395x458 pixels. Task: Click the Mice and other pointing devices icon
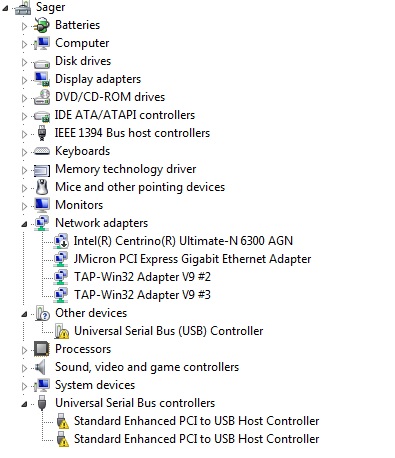point(42,187)
